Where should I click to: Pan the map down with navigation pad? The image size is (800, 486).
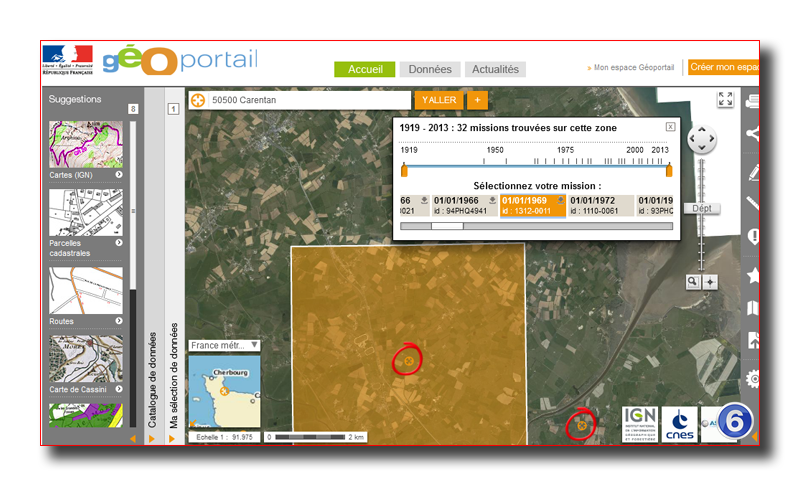click(x=702, y=147)
